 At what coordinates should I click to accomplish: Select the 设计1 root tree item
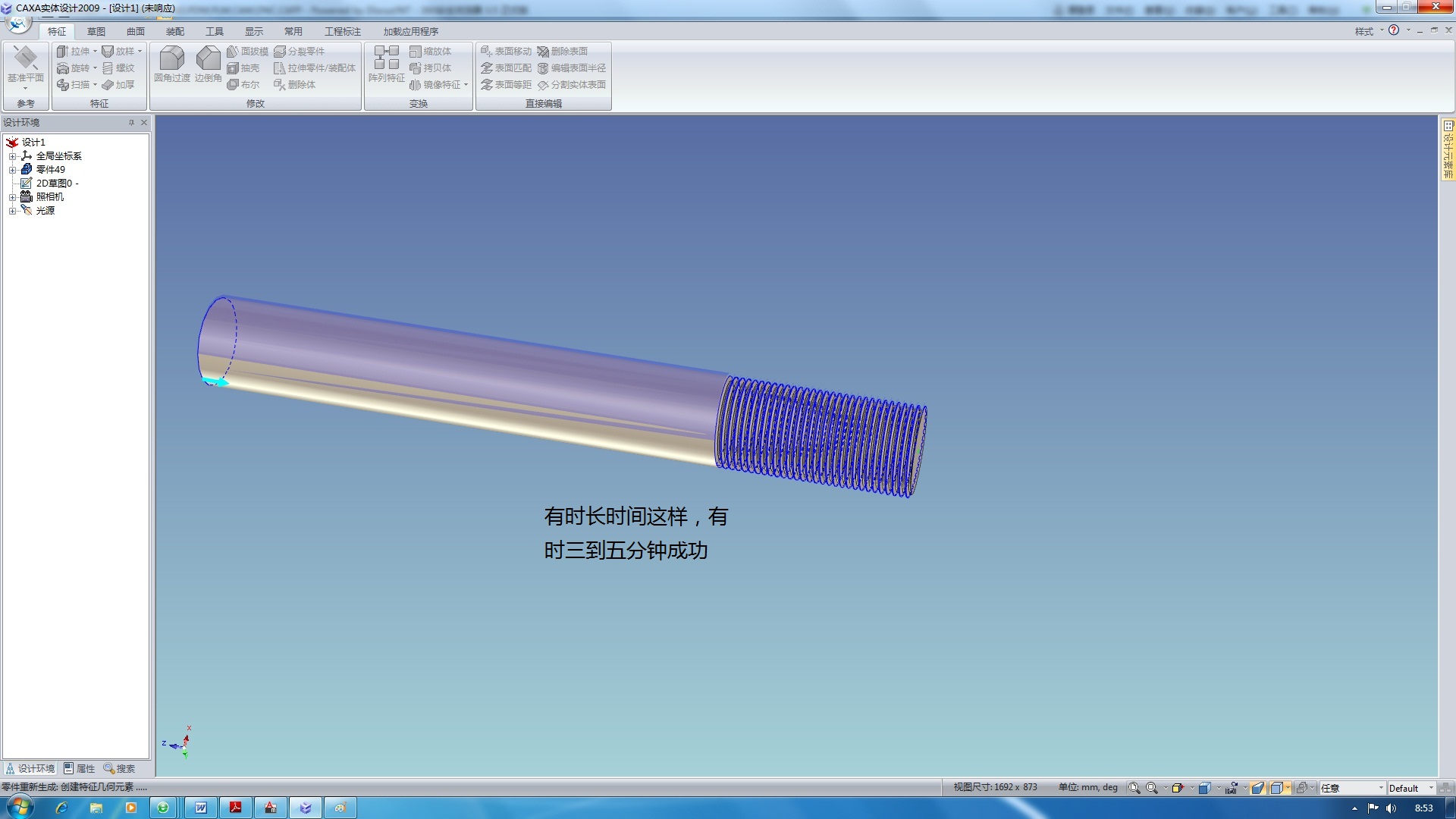coord(27,143)
